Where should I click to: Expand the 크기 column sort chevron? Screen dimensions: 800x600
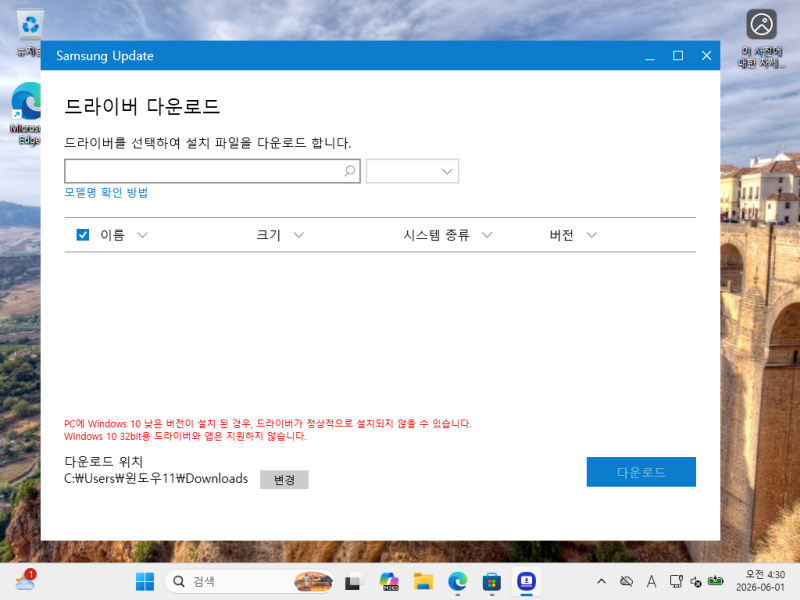299,235
